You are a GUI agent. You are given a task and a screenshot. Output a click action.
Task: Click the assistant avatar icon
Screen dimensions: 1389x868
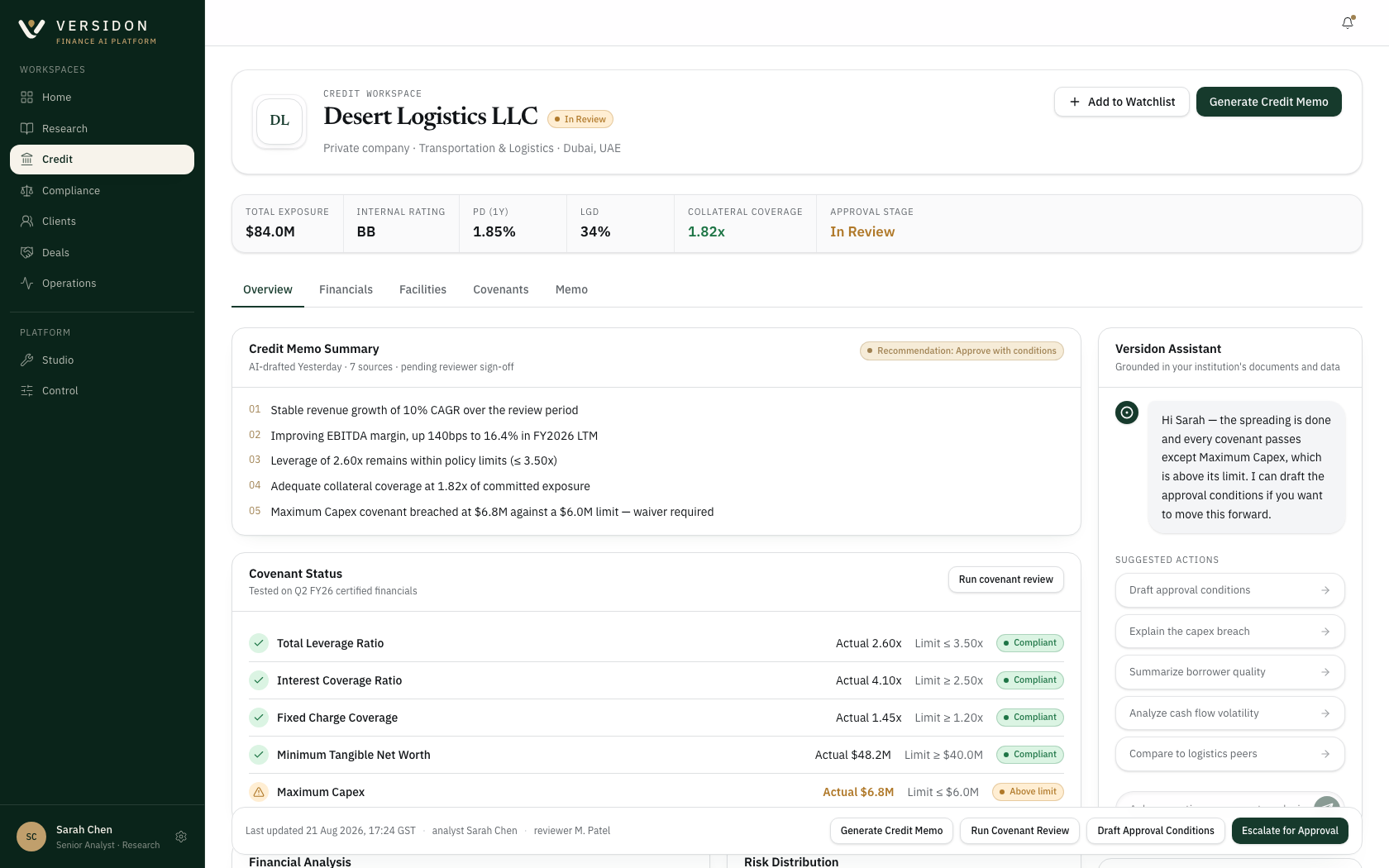(1127, 413)
